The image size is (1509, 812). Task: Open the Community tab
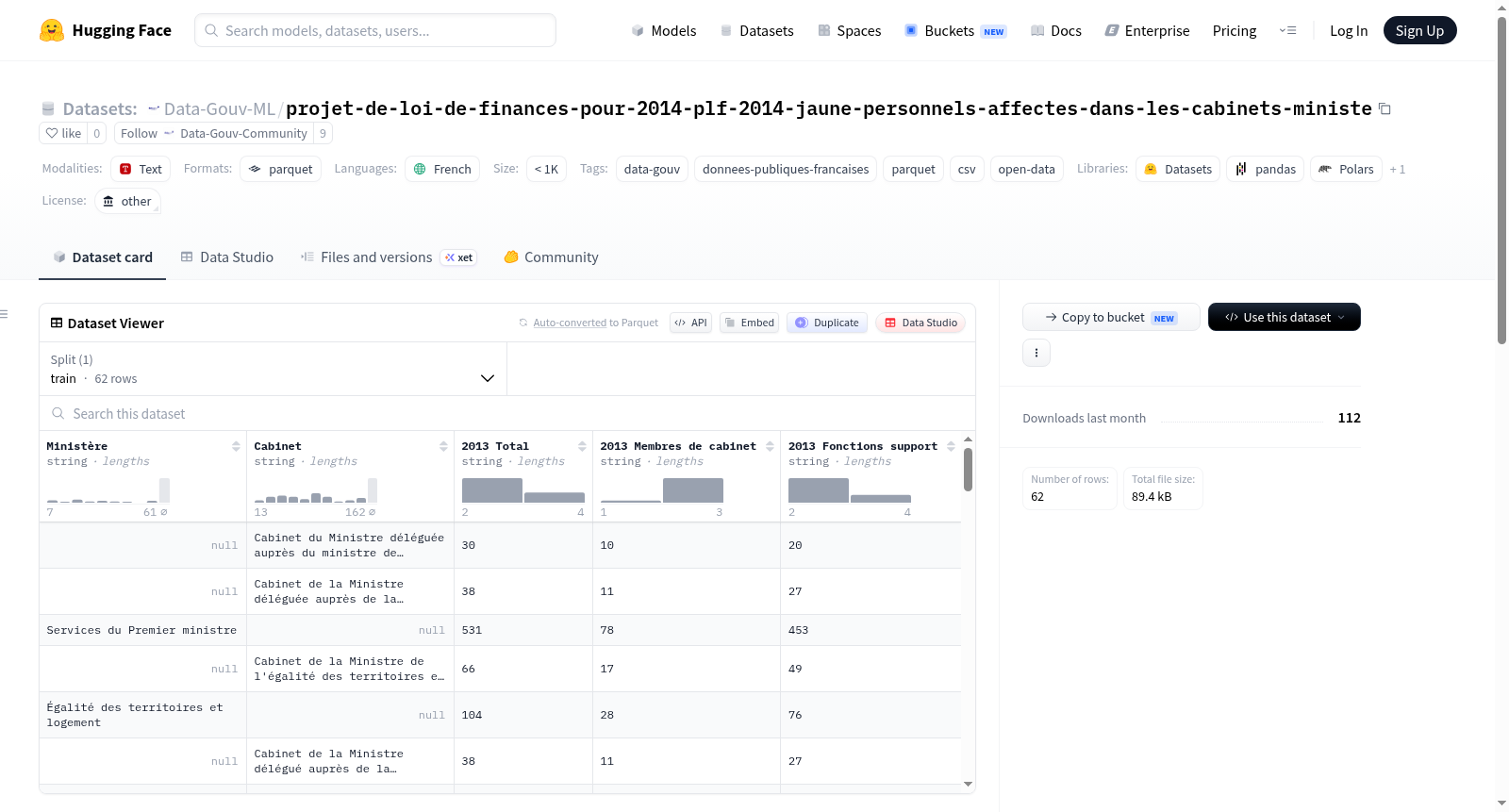(x=552, y=257)
